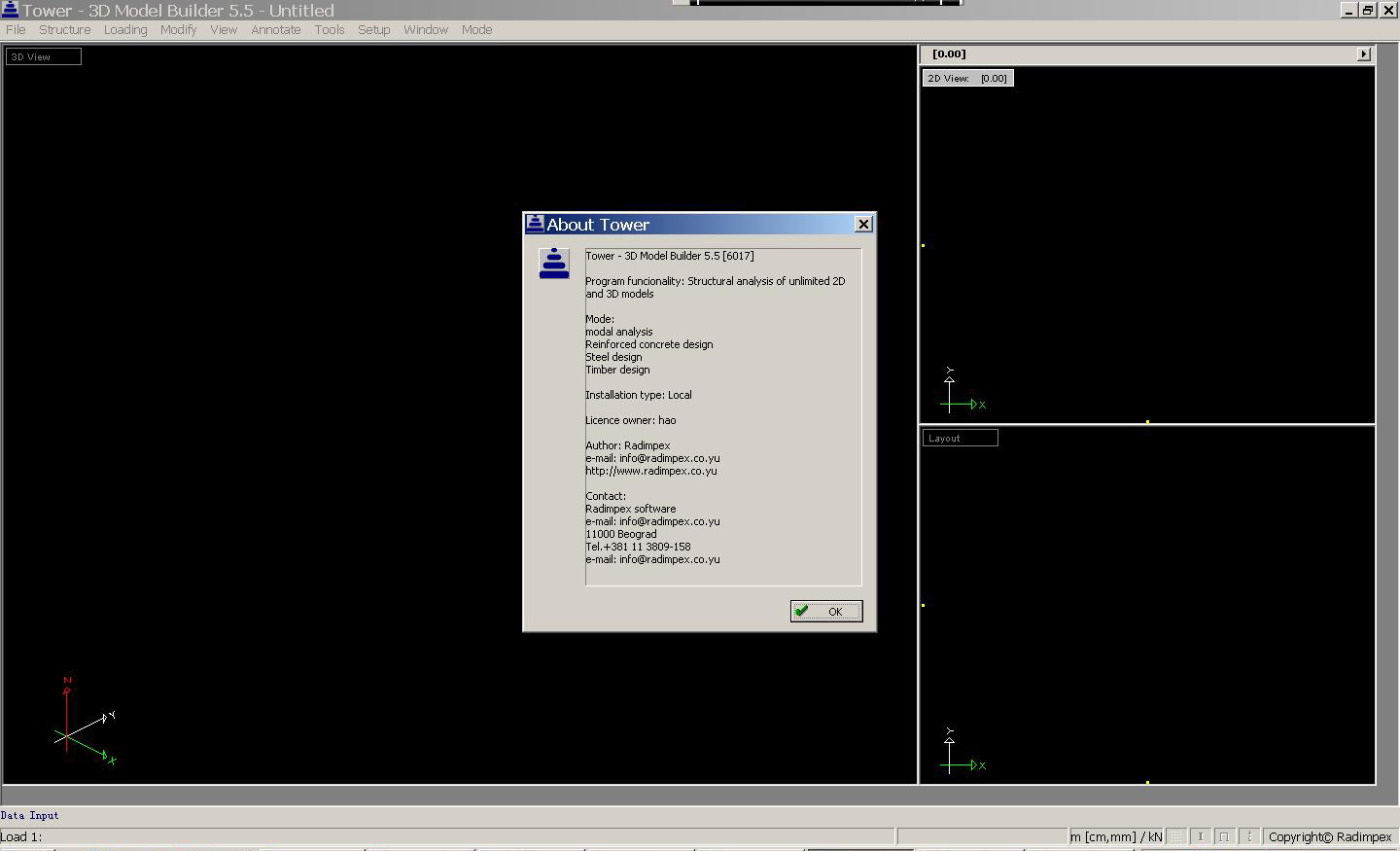Click the Tower logo icon in the About dialog
The width and height of the screenshot is (1400, 851).
tap(554, 264)
